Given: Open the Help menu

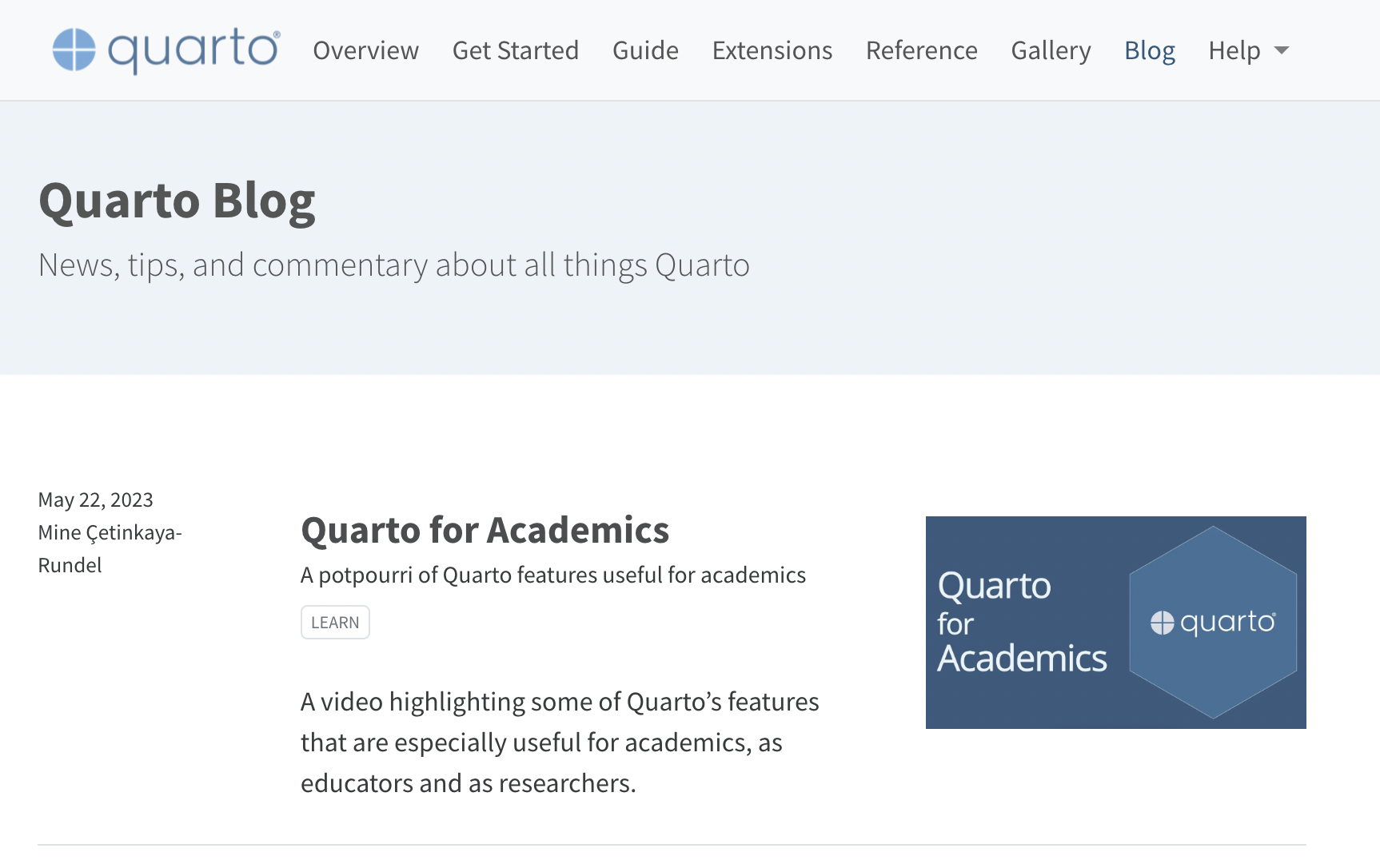Looking at the screenshot, I should [x=1234, y=50].
